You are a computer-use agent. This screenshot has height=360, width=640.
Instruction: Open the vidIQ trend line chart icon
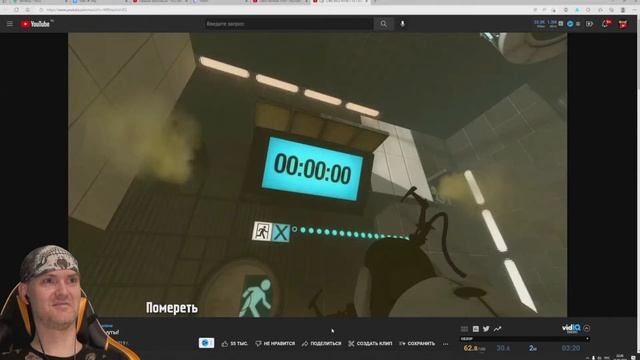point(497,329)
